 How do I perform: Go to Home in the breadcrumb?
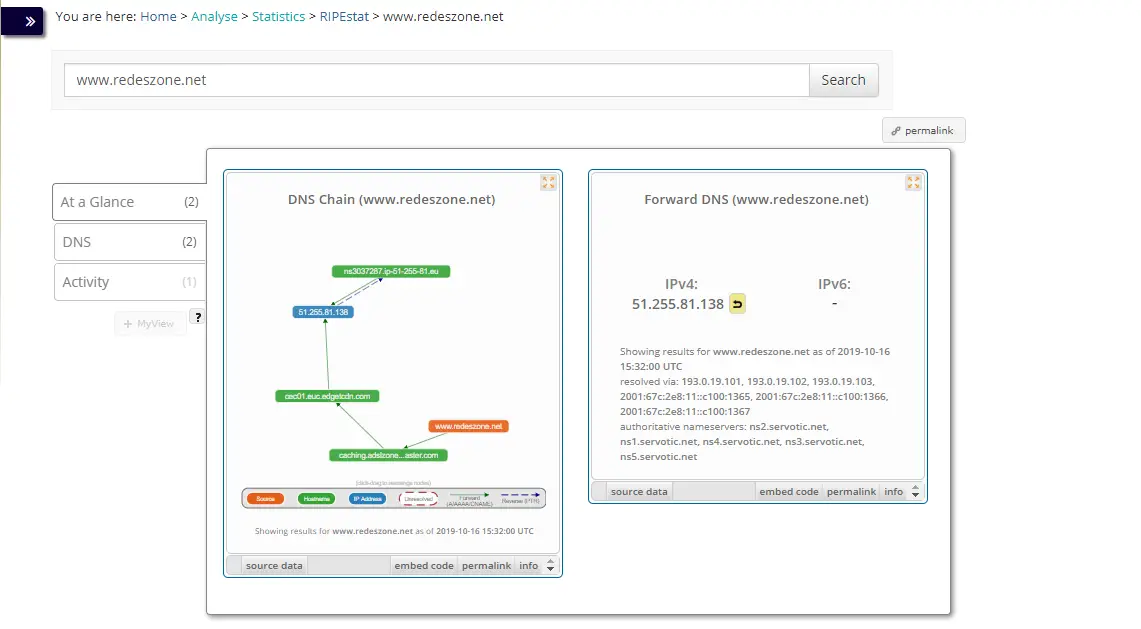158,17
